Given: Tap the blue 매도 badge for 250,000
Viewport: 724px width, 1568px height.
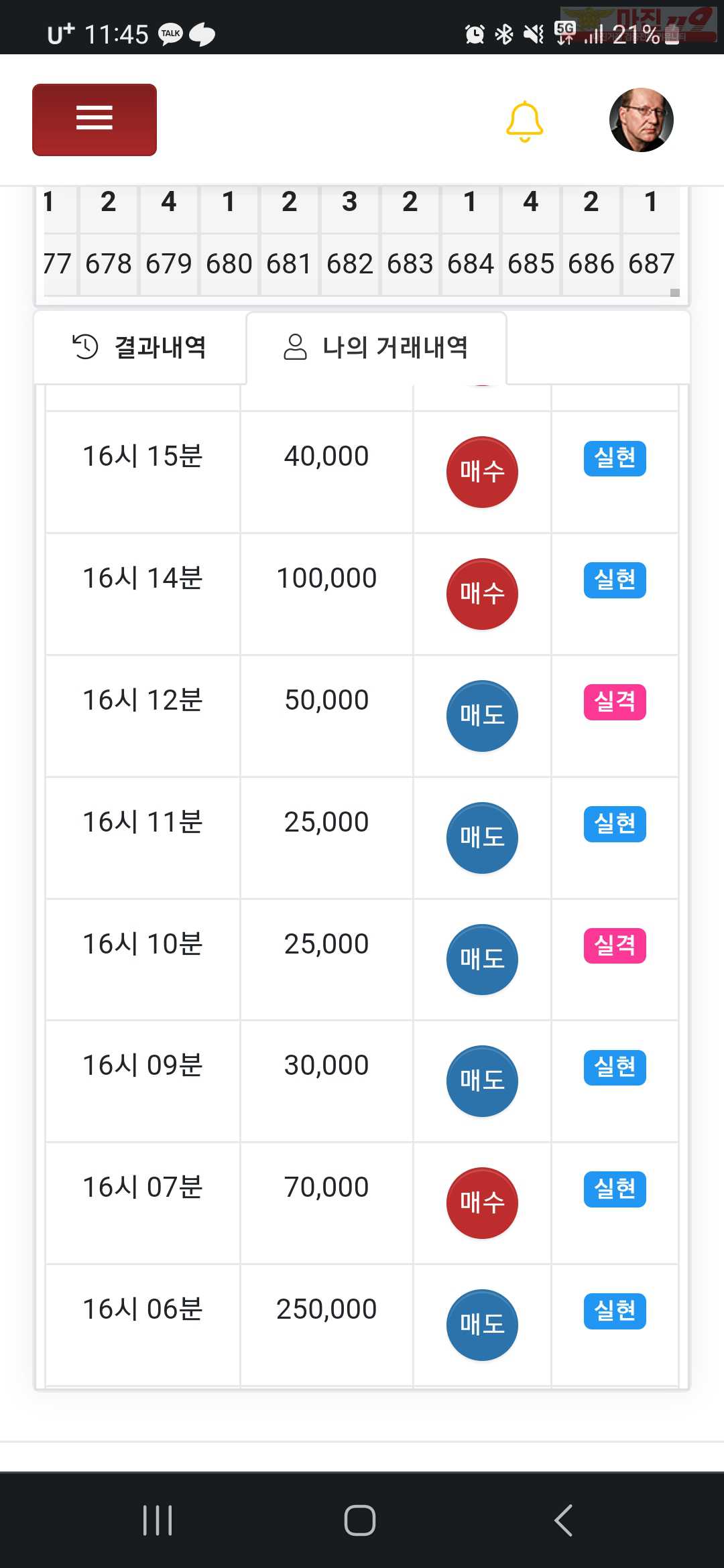Looking at the screenshot, I should tap(482, 1325).
